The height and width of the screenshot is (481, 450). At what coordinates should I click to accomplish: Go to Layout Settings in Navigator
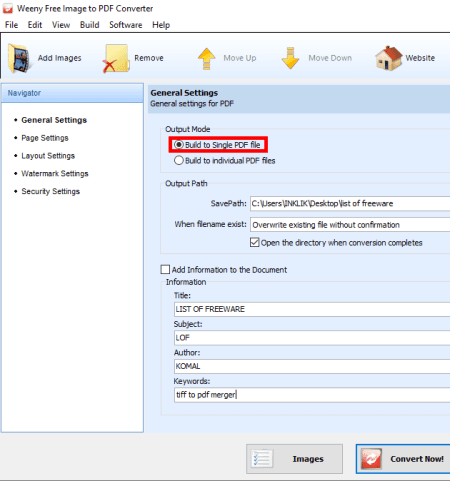point(48,156)
